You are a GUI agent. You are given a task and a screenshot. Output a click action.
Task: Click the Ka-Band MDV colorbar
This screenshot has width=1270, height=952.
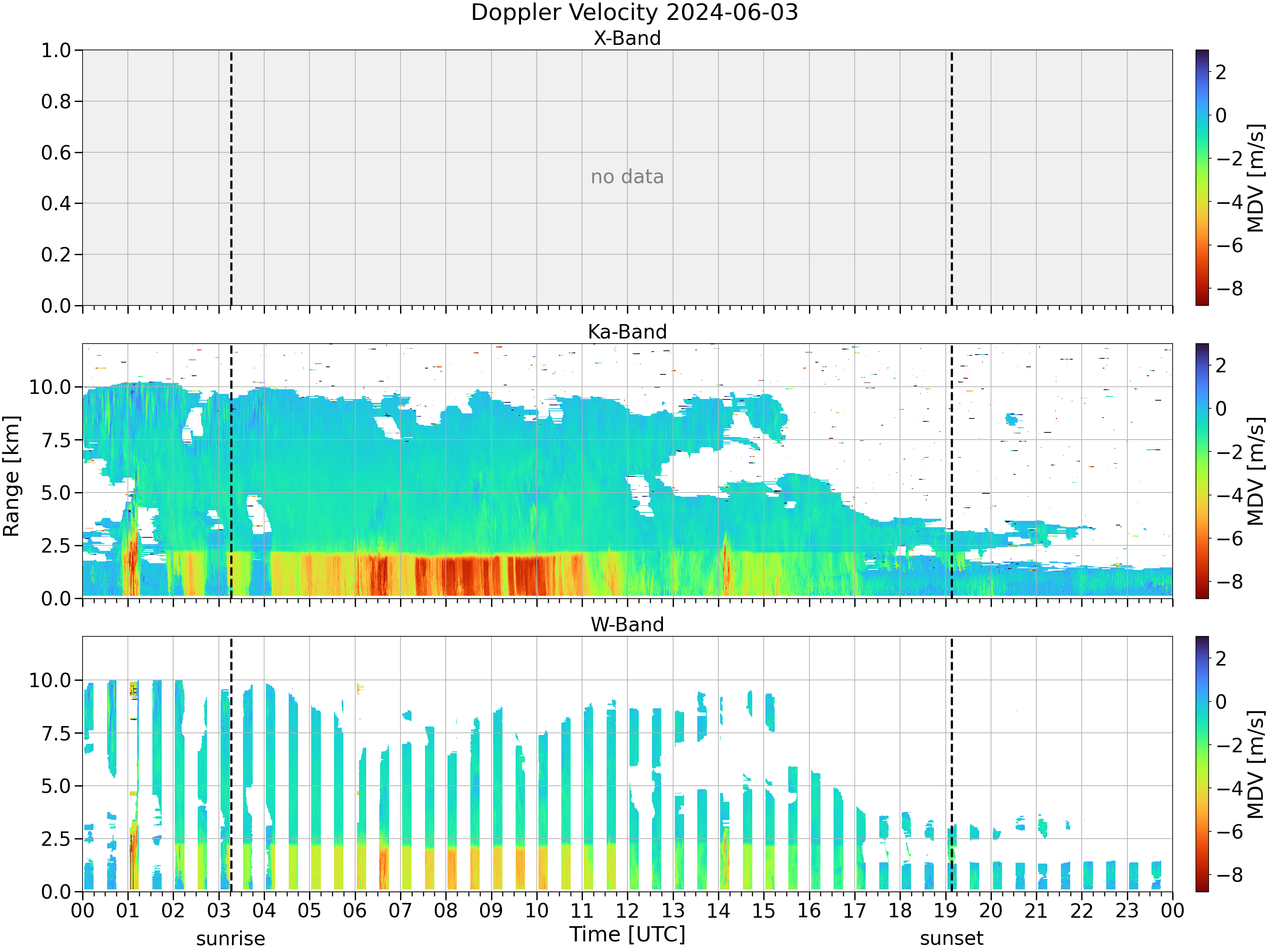click(1202, 471)
